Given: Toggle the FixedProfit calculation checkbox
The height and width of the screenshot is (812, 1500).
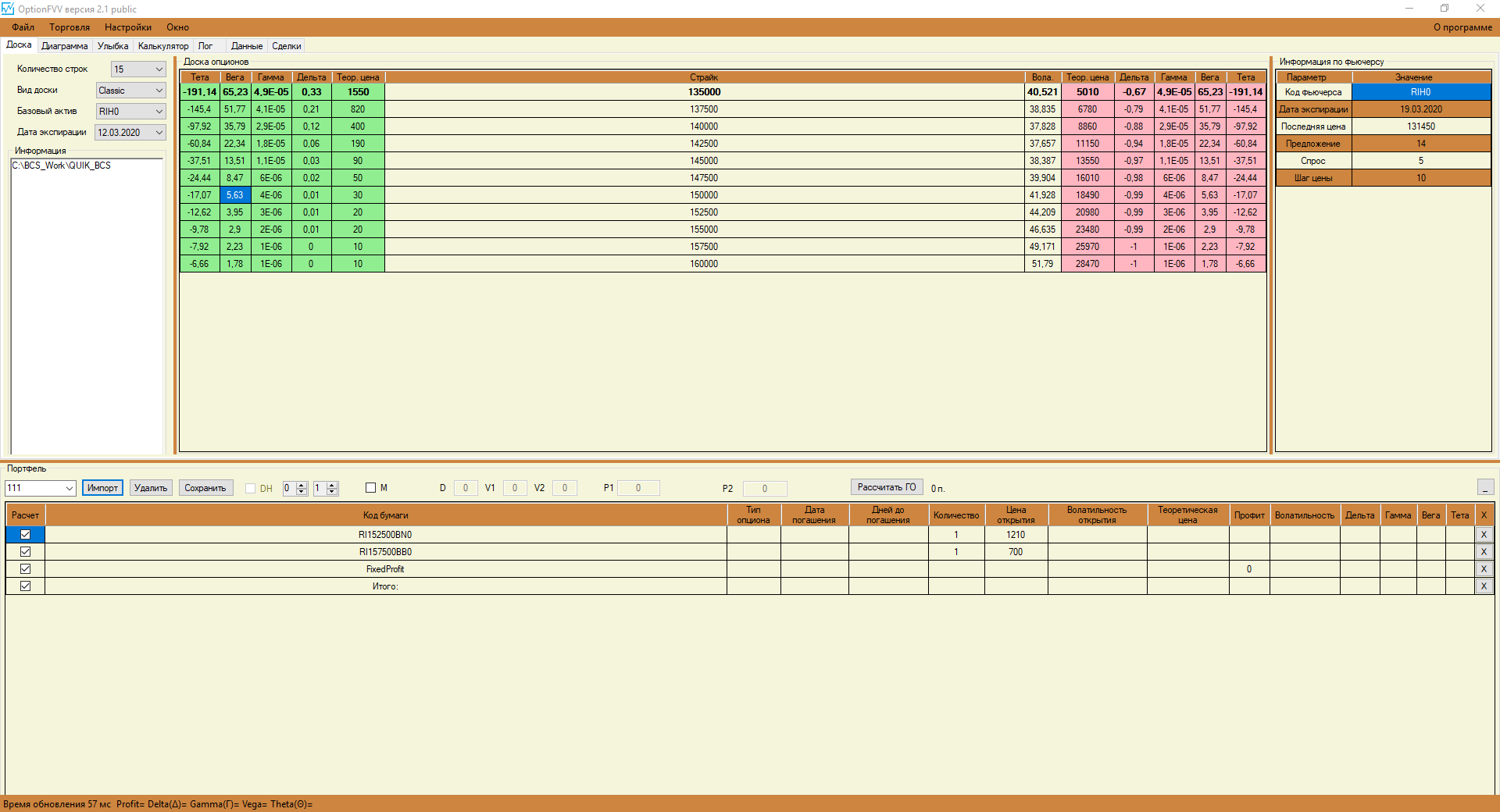Looking at the screenshot, I should click(x=25, y=569).
